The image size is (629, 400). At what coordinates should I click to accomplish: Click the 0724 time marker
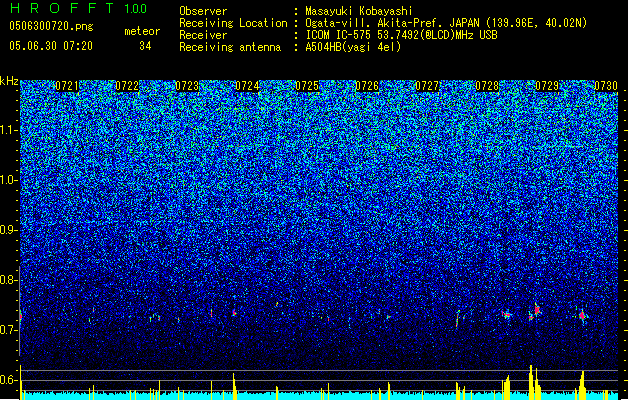[x=247, y=86]
